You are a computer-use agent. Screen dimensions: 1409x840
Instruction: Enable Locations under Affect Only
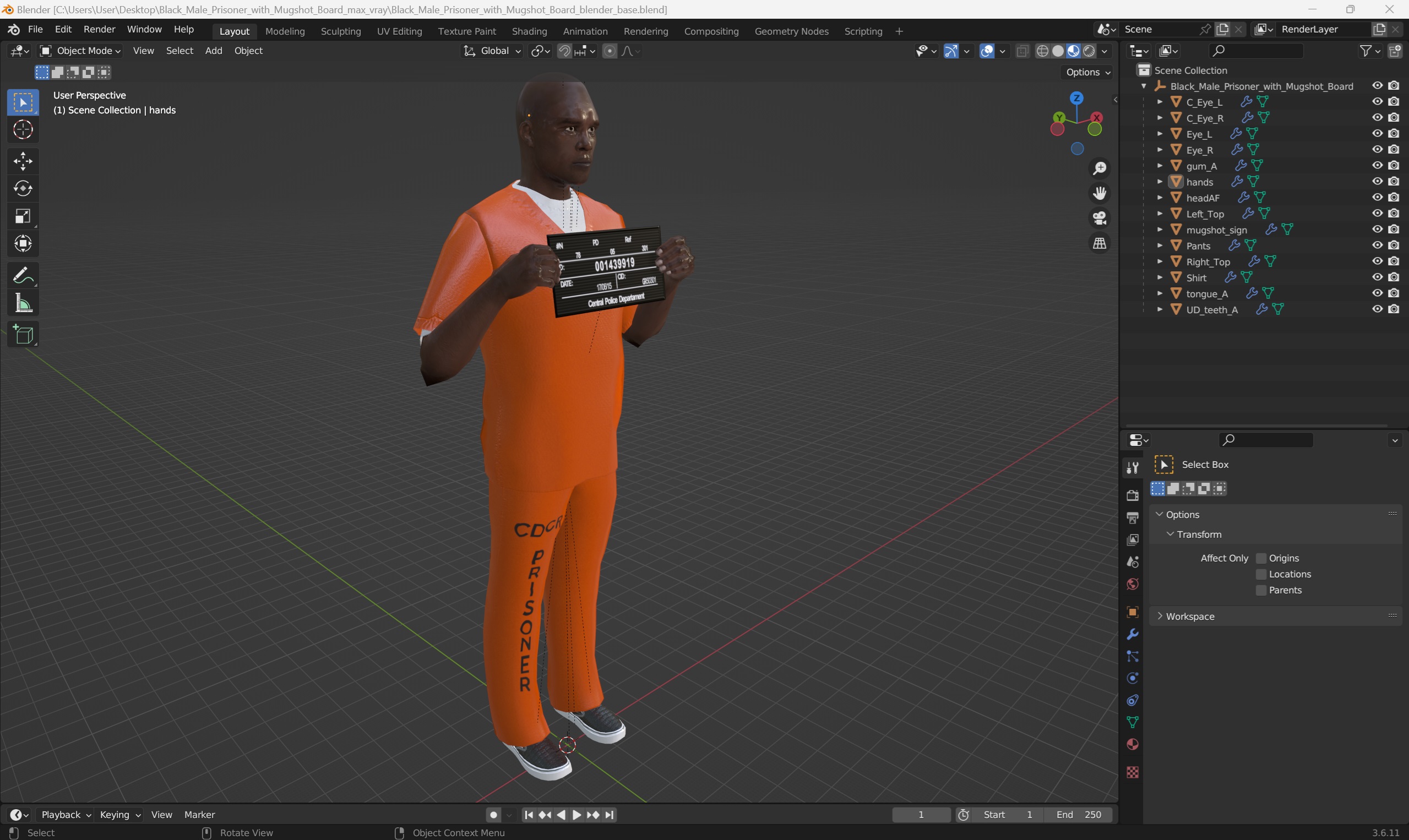1261,574
